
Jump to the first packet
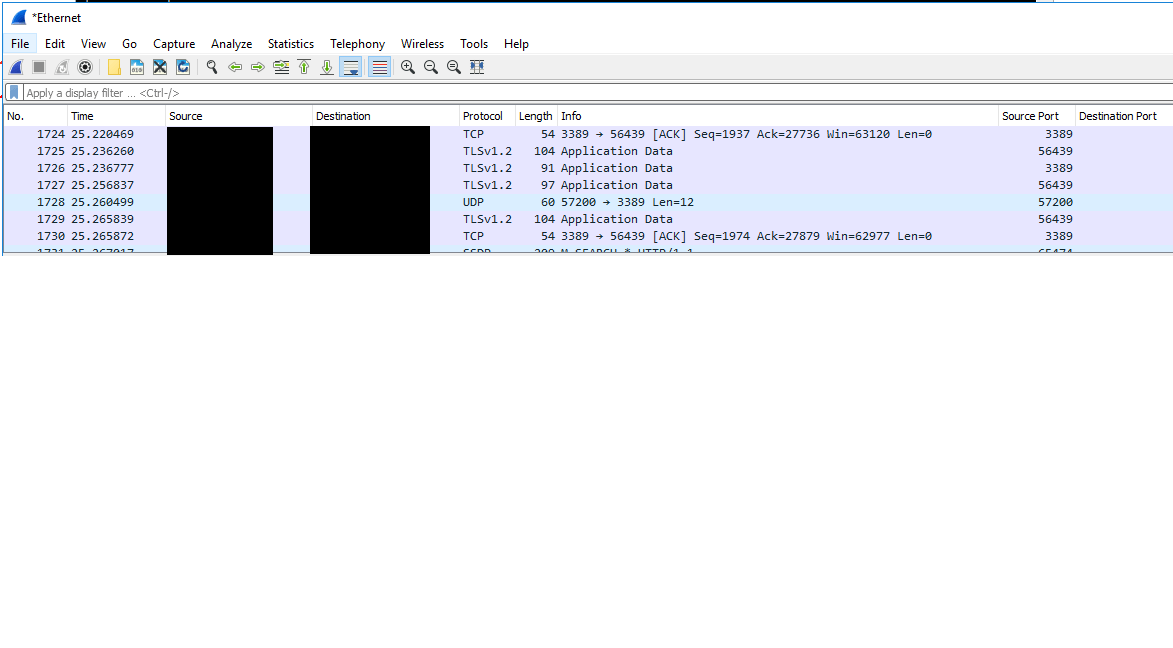point(304,67)
